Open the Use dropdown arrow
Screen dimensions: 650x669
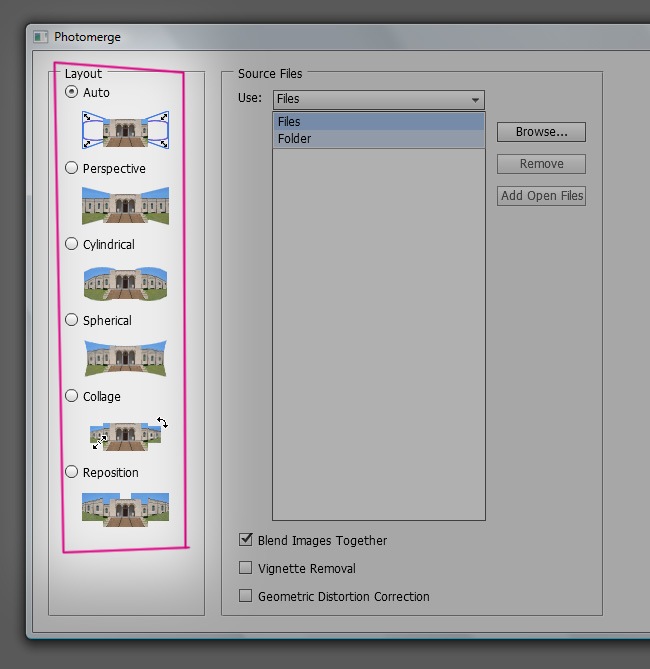coord(474,100)
